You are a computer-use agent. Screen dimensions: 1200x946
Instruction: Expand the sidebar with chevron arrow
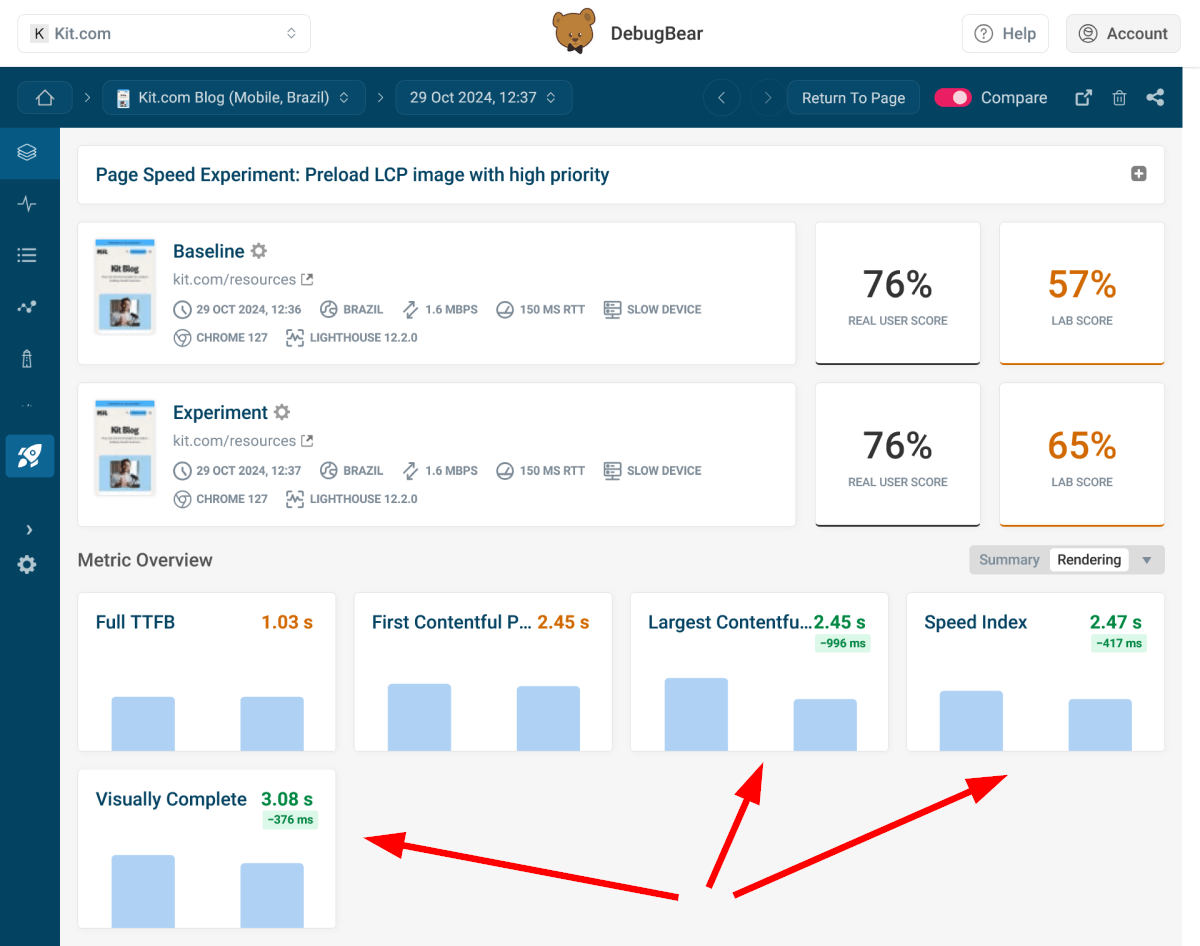point(28,530)
